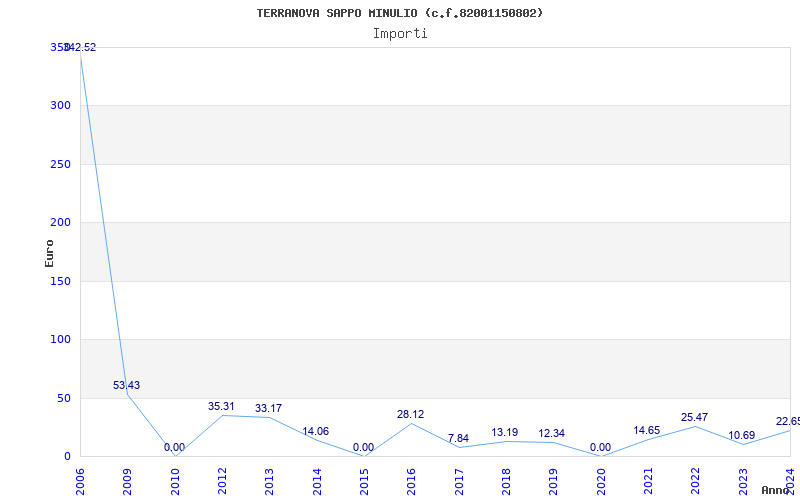Click the 2015 year tick label
This screenshot has width=800, height=500.
tap(364, 482)
